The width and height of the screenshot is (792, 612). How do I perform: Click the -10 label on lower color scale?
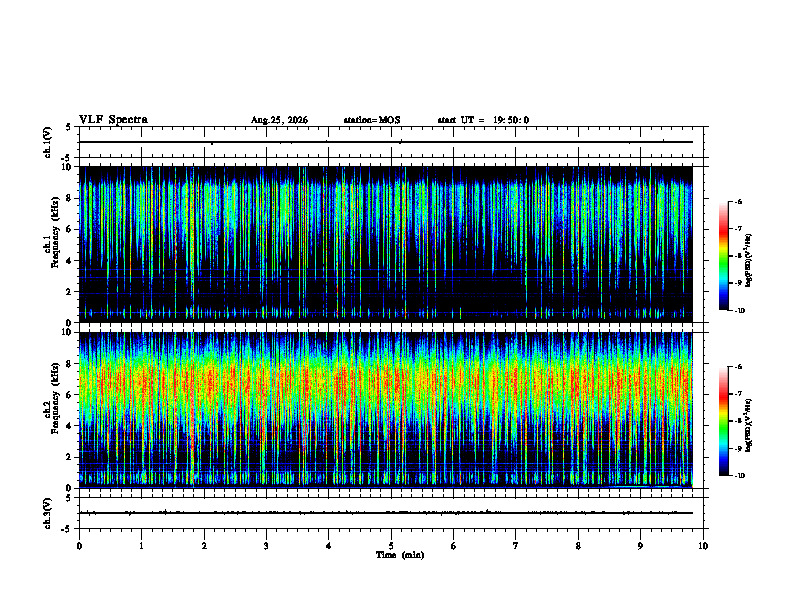740,476
